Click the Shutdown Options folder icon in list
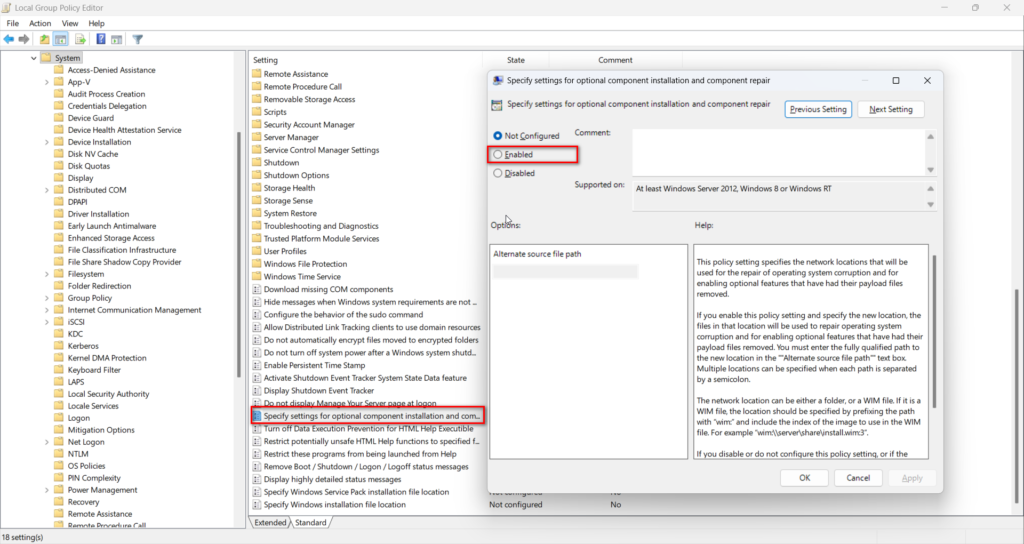The height and width of the screenshot is (544, 1024). click(x=257, y=175)
